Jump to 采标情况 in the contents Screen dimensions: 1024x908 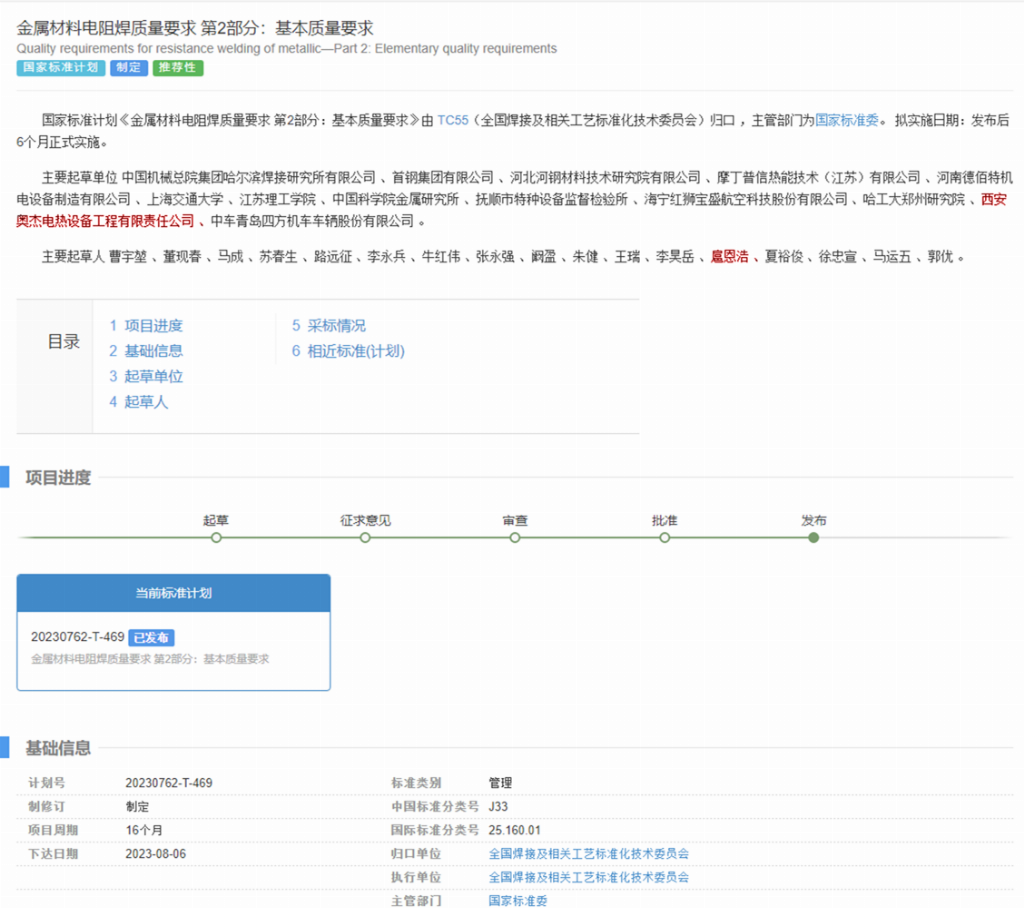(x=329, y=326)
